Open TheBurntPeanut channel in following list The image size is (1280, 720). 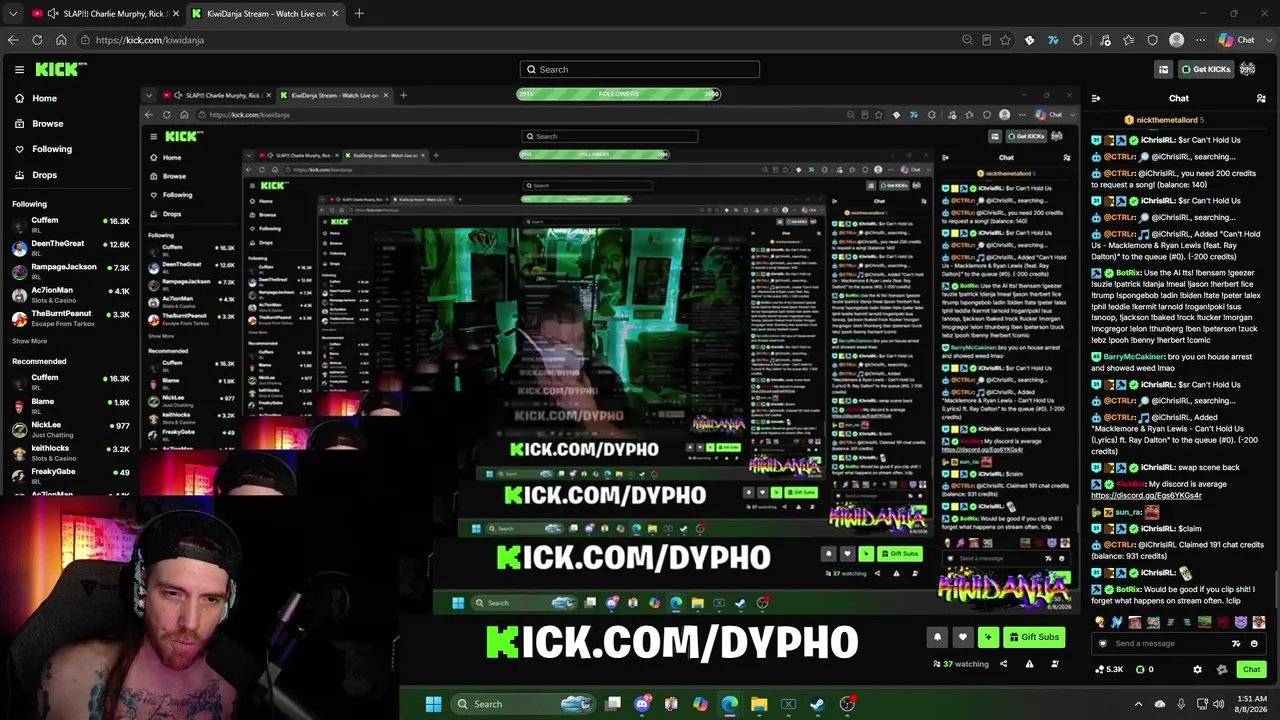point(70,318)
